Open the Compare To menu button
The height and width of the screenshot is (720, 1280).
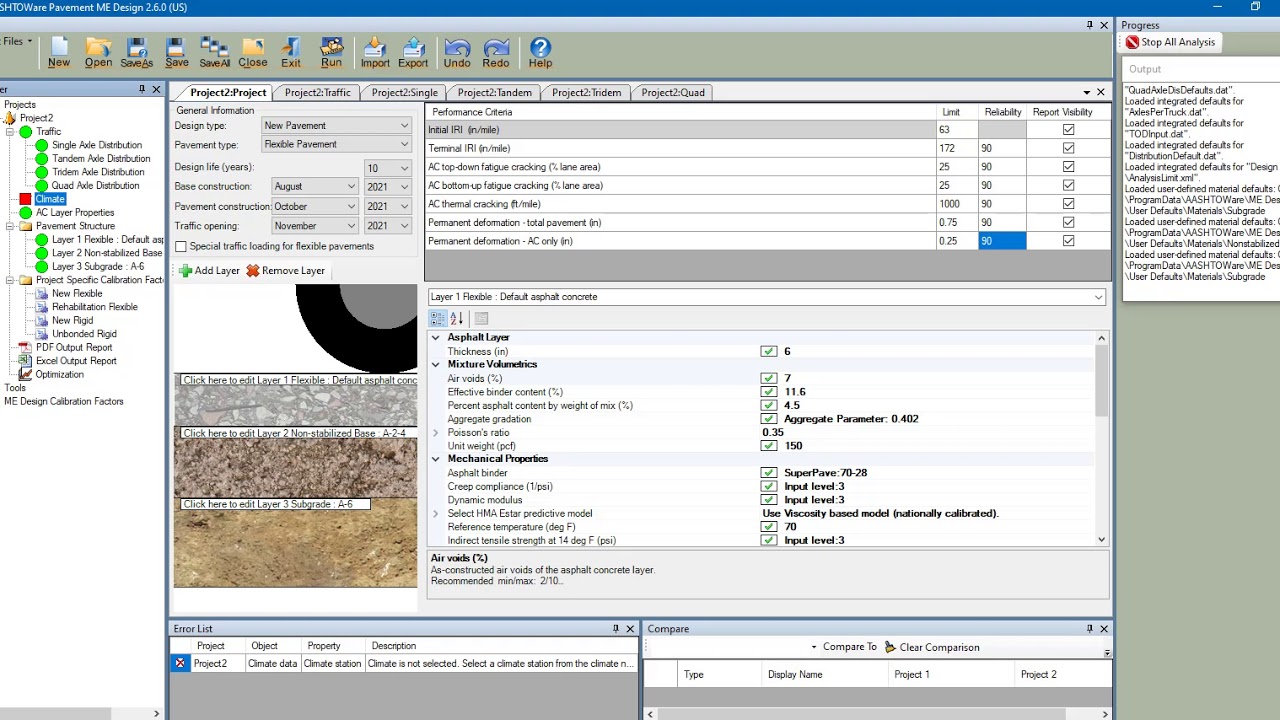(x=843, y=647)
